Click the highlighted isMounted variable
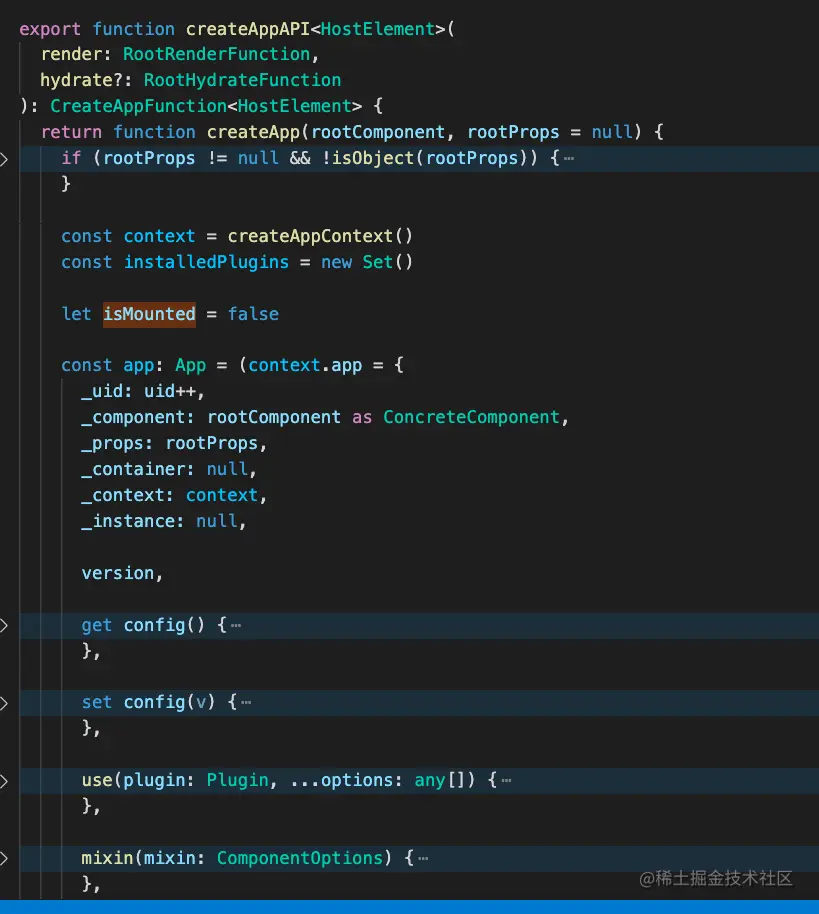819x914 pixels. pyautogui.click(x=149, y=314)
